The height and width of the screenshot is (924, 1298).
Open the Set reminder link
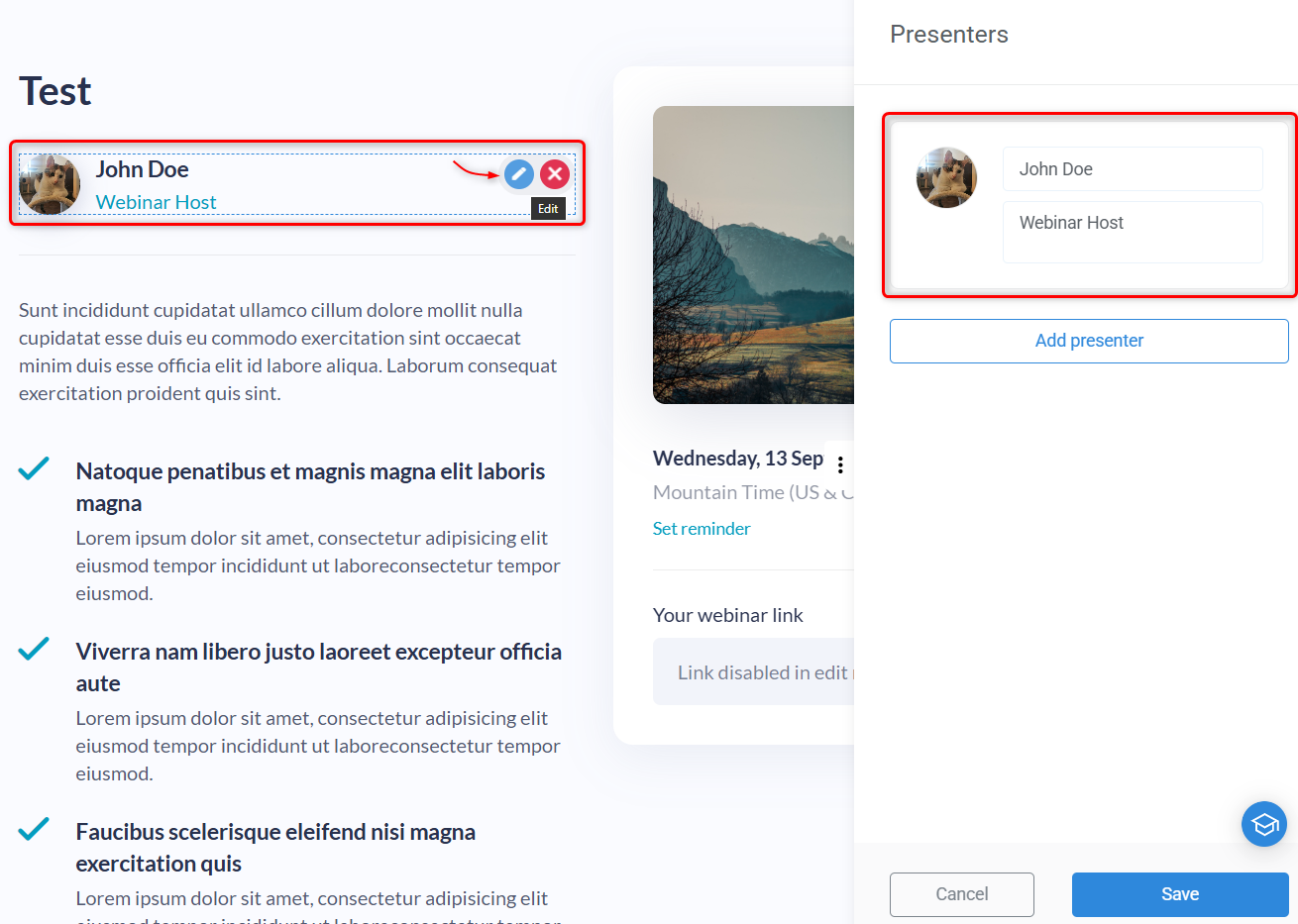(702, 528)
